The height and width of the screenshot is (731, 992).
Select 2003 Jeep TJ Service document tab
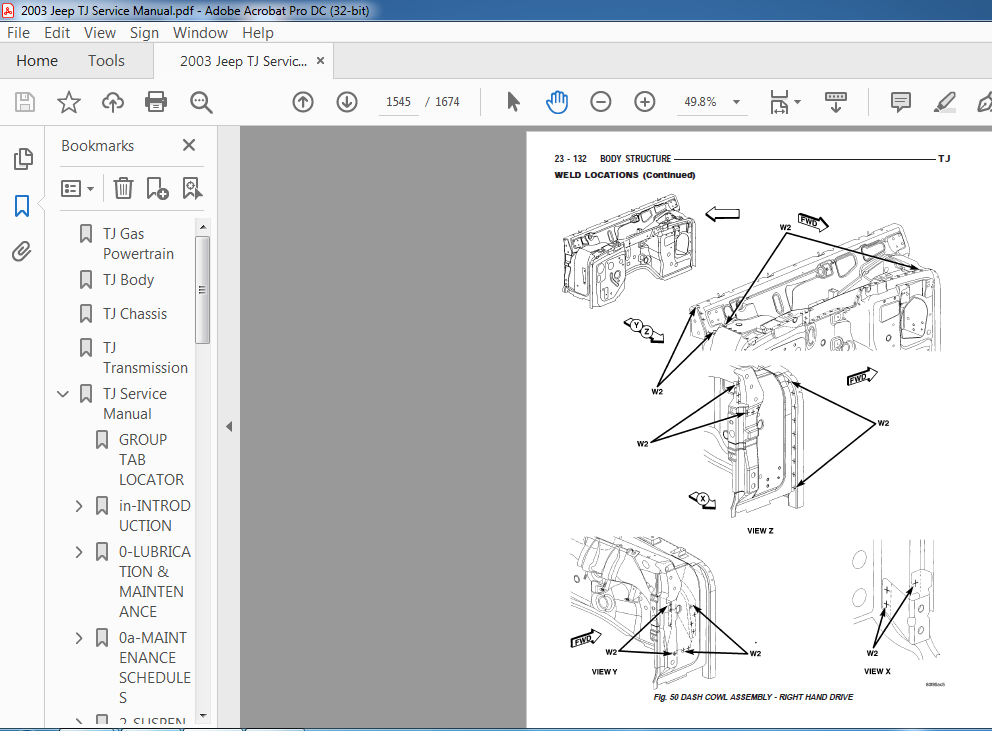point(244,61)
